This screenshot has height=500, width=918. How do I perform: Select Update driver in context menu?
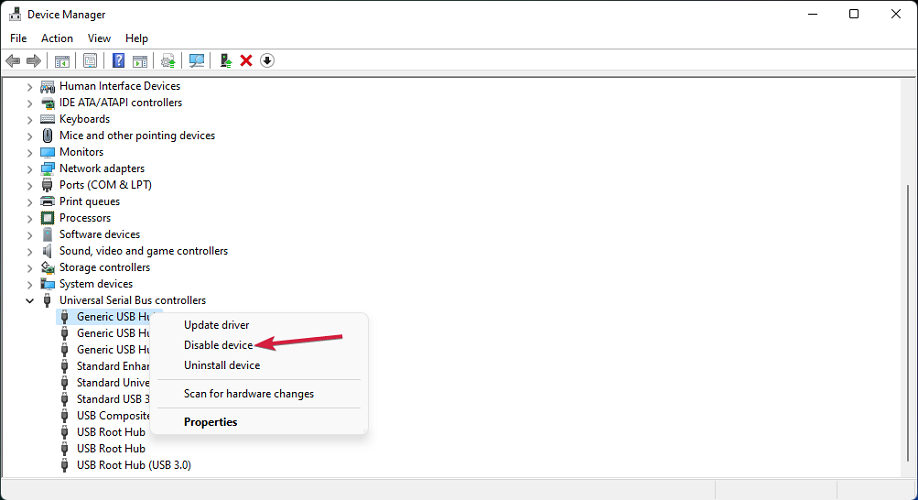pyautogui.click(x=216, y=325)
